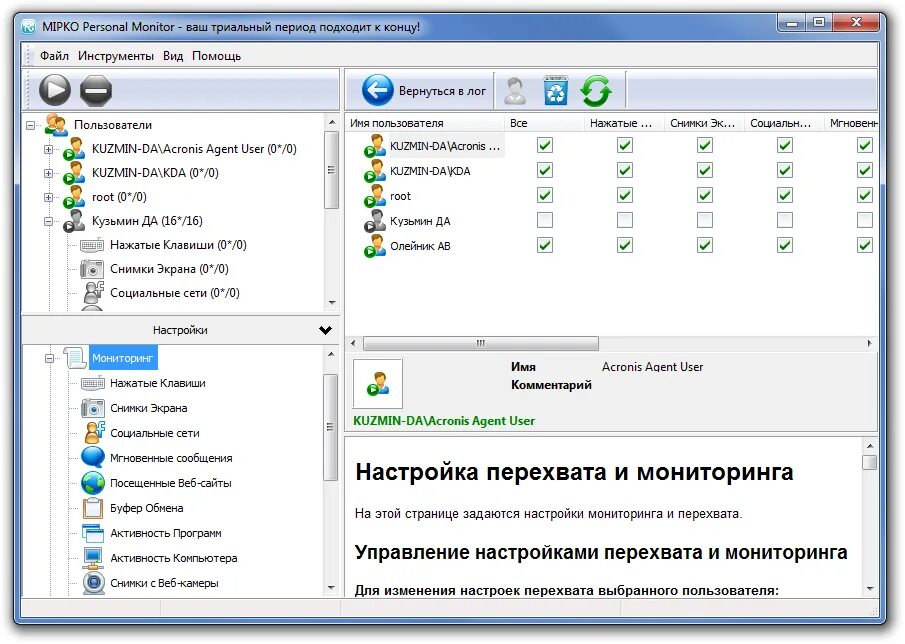Viewport: 905px width, 644px height.
Task: Uncheck Нажатые for KUZMIN-DA\KDA row
Action: pos(624,170)
